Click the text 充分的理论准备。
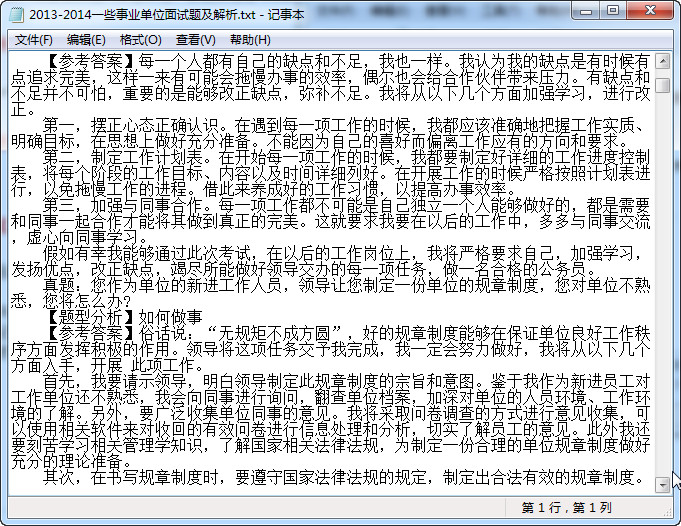681x526 pixels. [71, 462]
